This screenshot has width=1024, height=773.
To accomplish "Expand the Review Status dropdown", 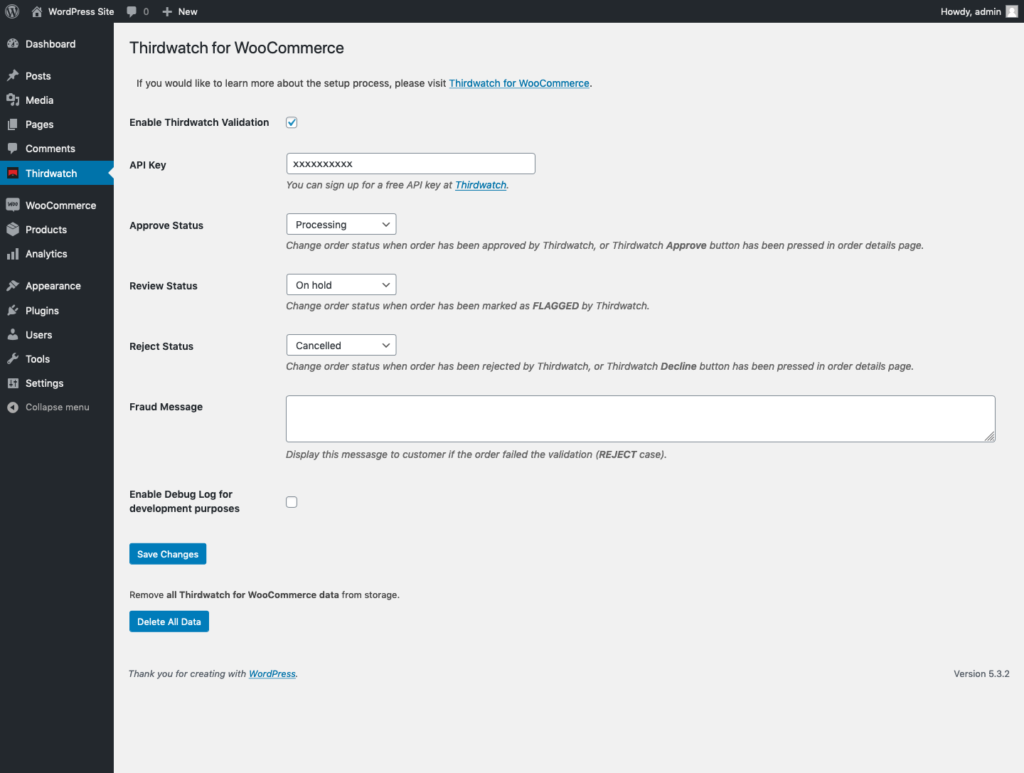I will pos(341,285).
